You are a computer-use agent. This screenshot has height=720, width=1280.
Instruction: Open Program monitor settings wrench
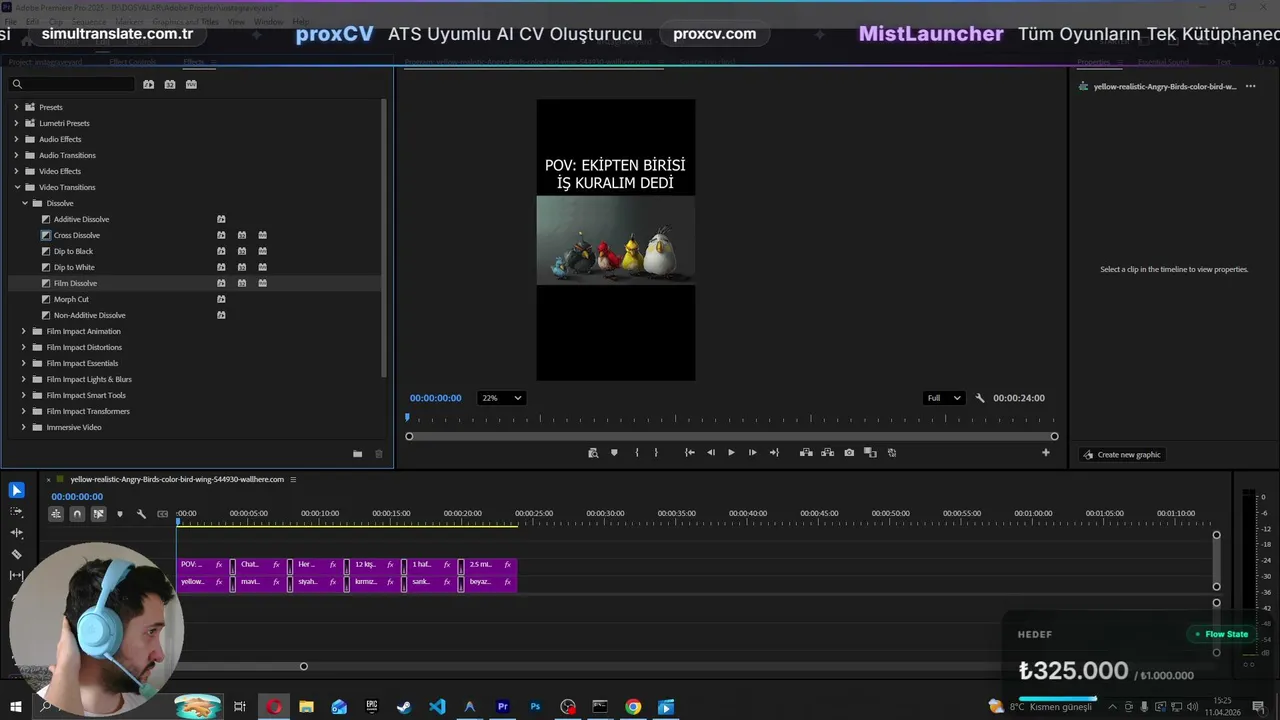point(980,398)
